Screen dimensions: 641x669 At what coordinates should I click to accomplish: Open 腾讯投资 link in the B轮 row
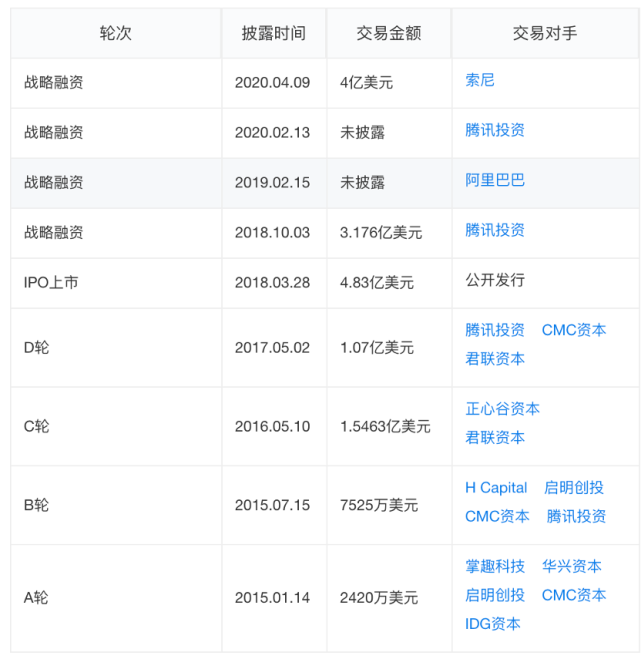(x=576, y=516)
